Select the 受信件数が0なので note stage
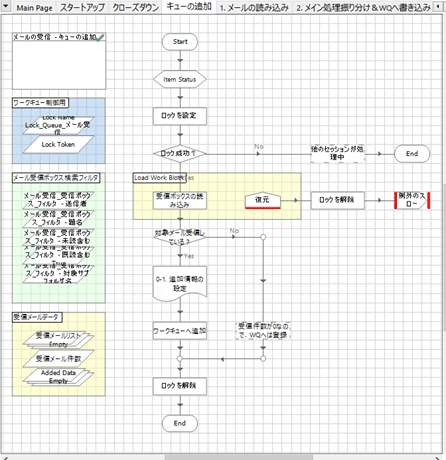Image resolution: width=446 pixels, height=460 pixels. (x=263, y=331)
